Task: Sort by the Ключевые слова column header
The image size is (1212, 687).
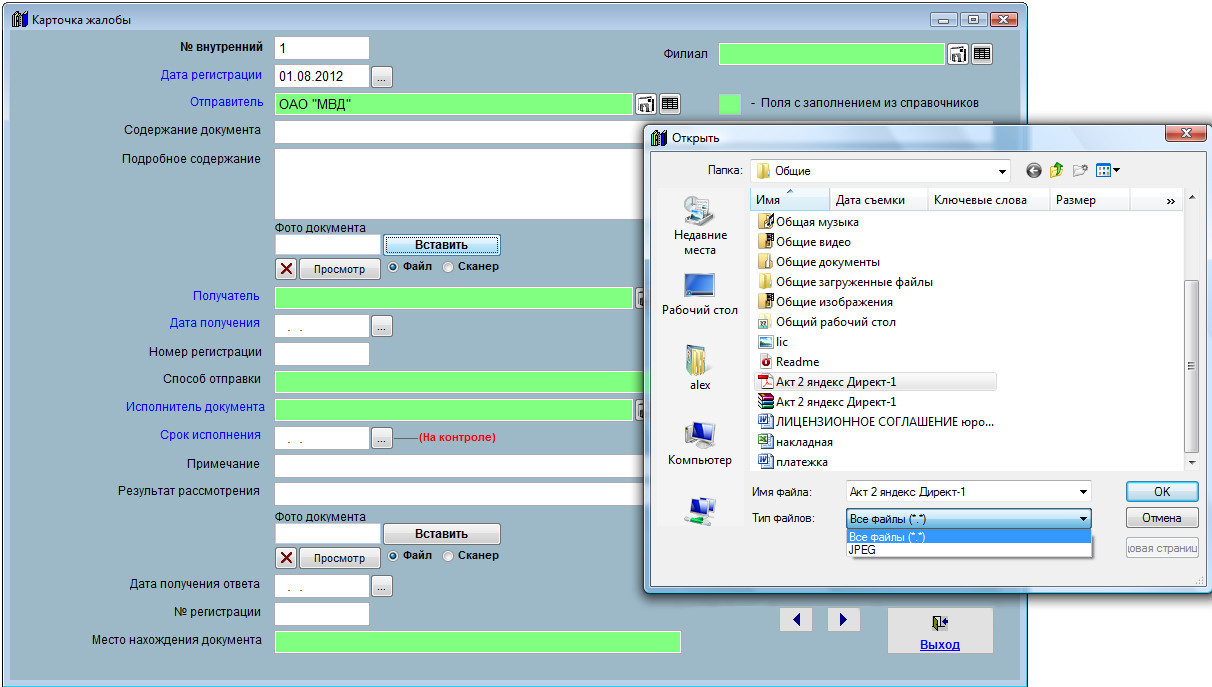Action: pyautogui.click(x=989, y=200)
